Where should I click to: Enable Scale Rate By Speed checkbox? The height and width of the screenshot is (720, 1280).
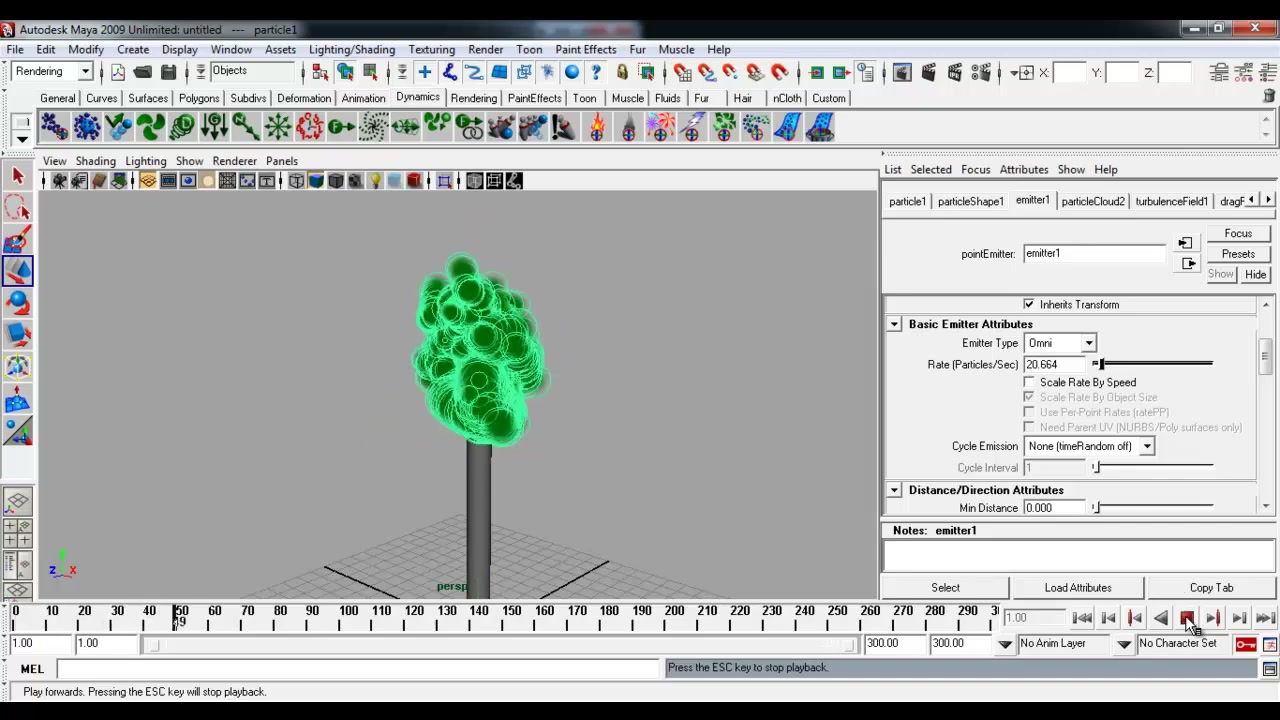point(1029,382)
